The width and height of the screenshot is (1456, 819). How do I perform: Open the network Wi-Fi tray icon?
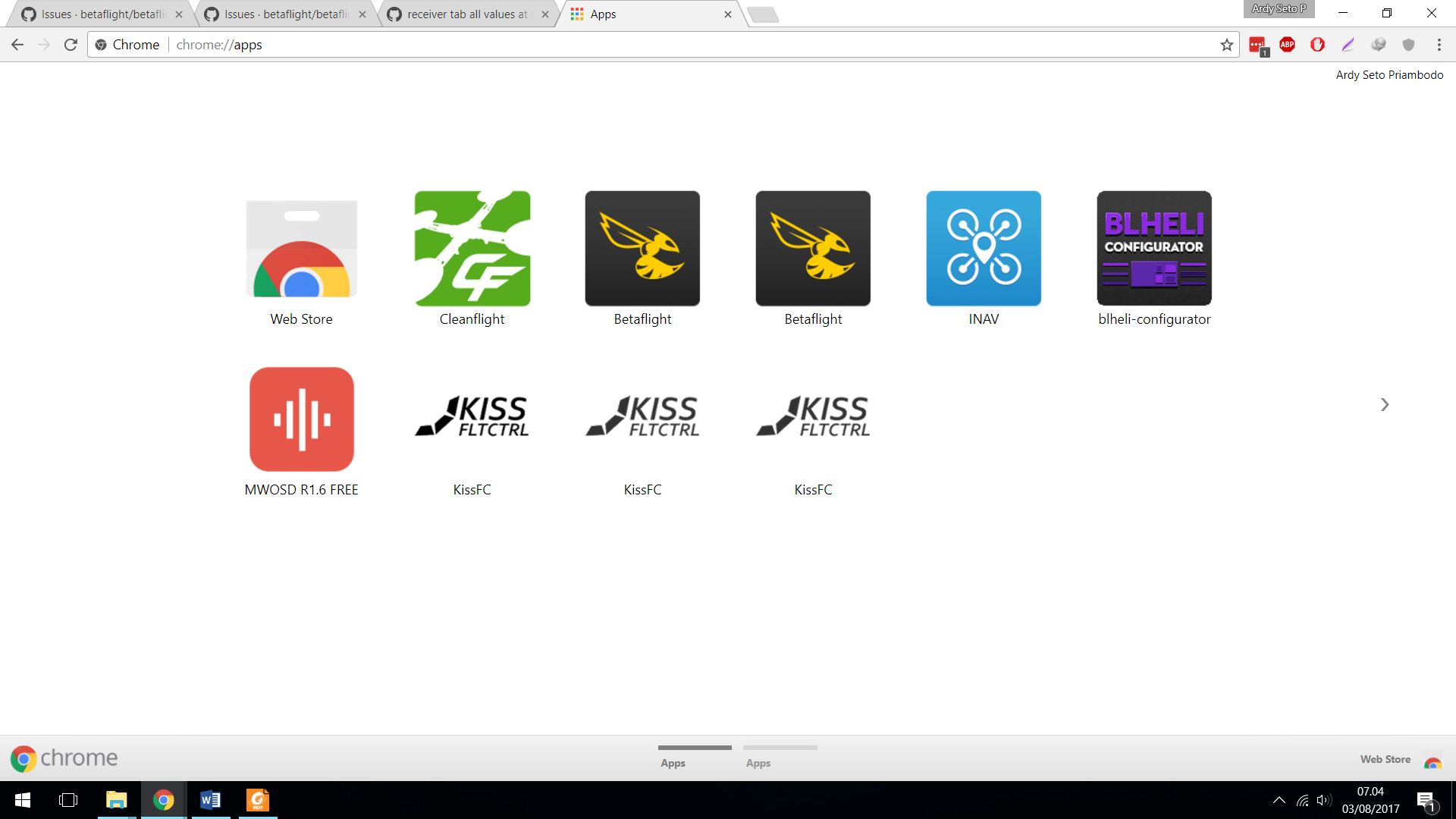click(x=1303, y=800)
